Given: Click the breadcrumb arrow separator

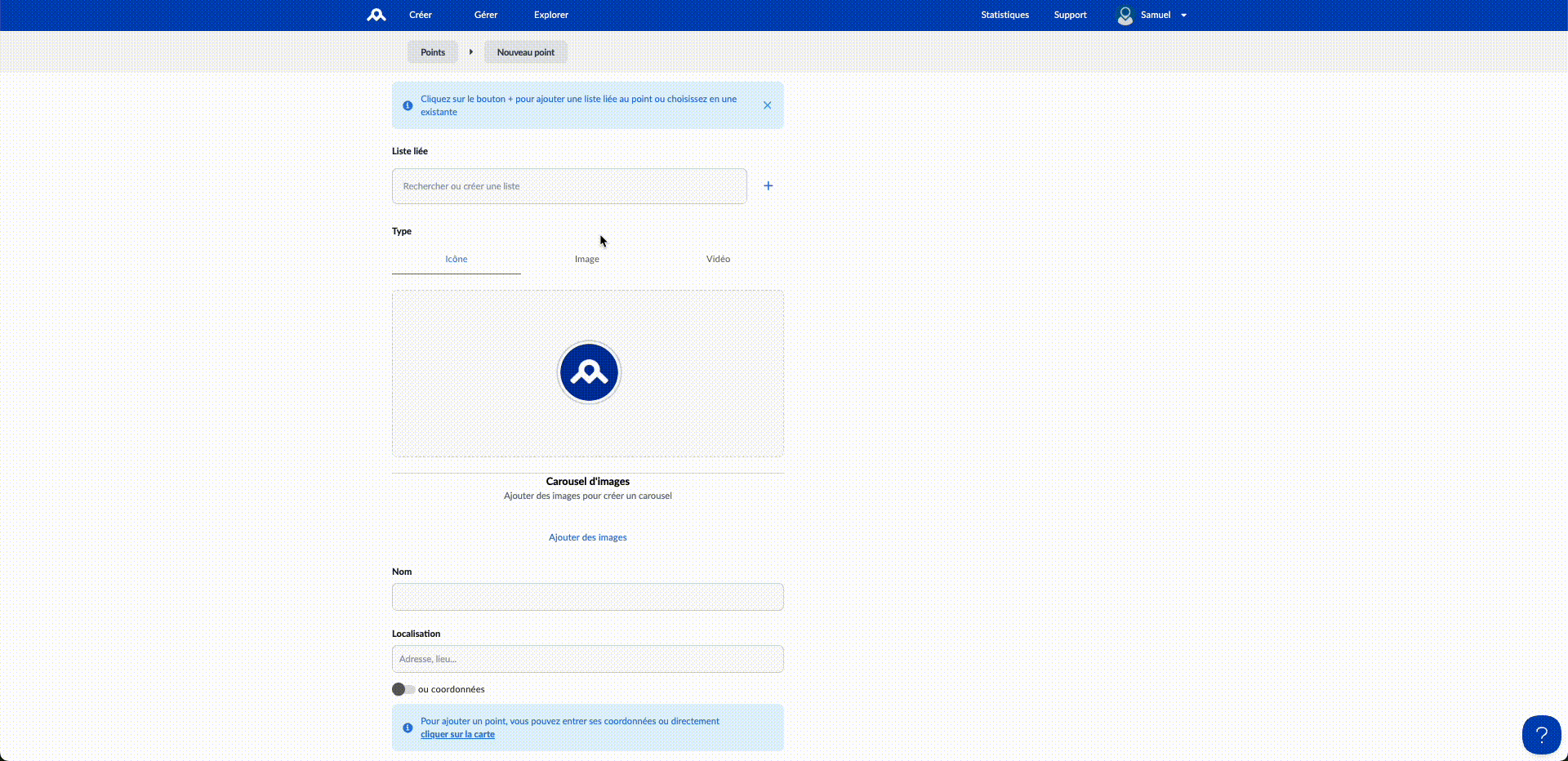Looking at the screenshot, I should [x=471, y=52].
